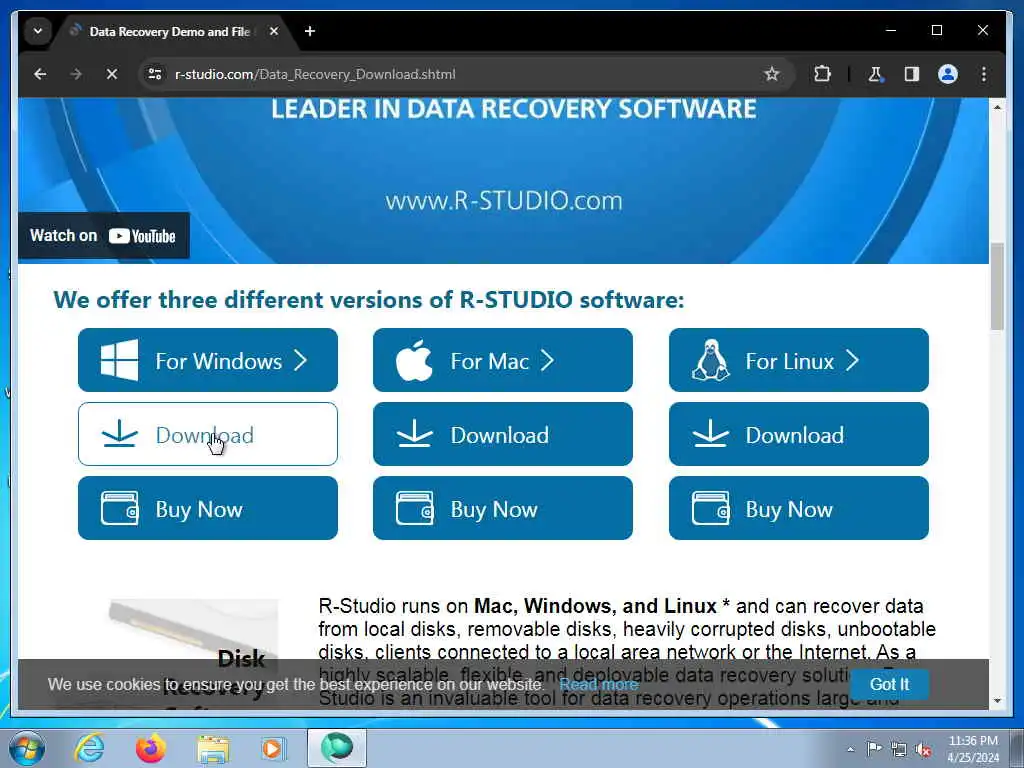Open the For Linux version button
1024x768 pixels.
click(x=799, y=360)
